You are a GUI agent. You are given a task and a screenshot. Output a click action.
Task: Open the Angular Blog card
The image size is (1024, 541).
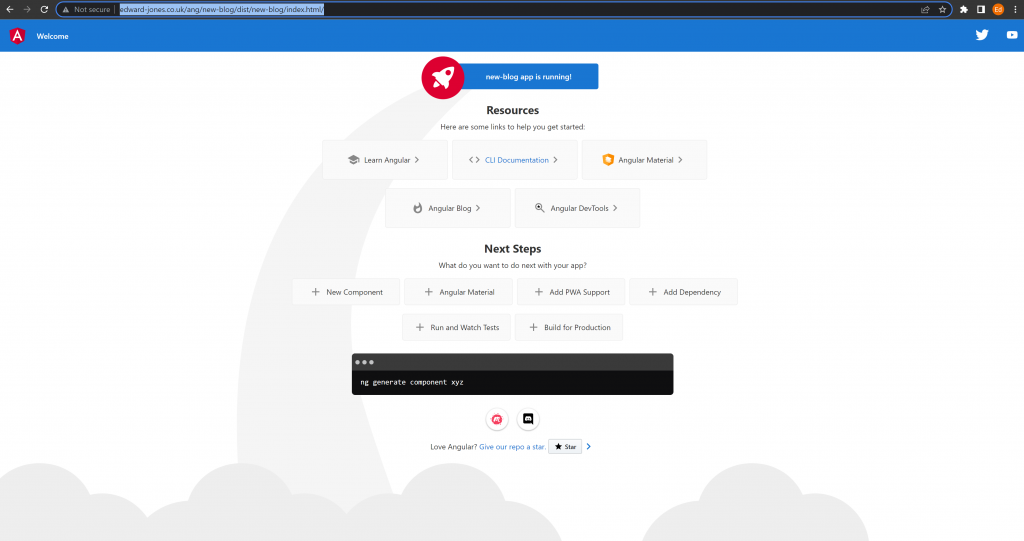coord(448,208)
